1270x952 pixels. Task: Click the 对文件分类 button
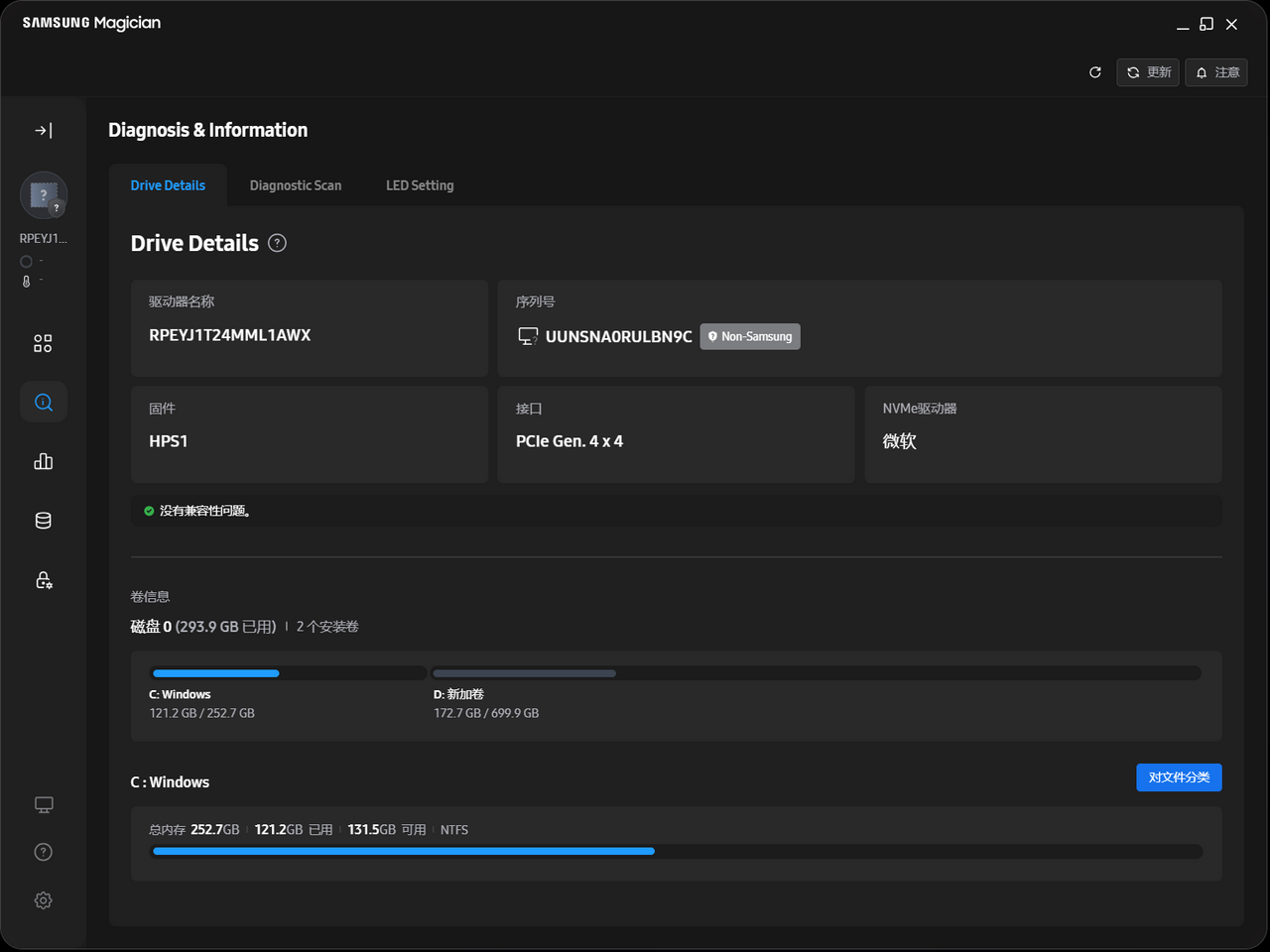1179,777
